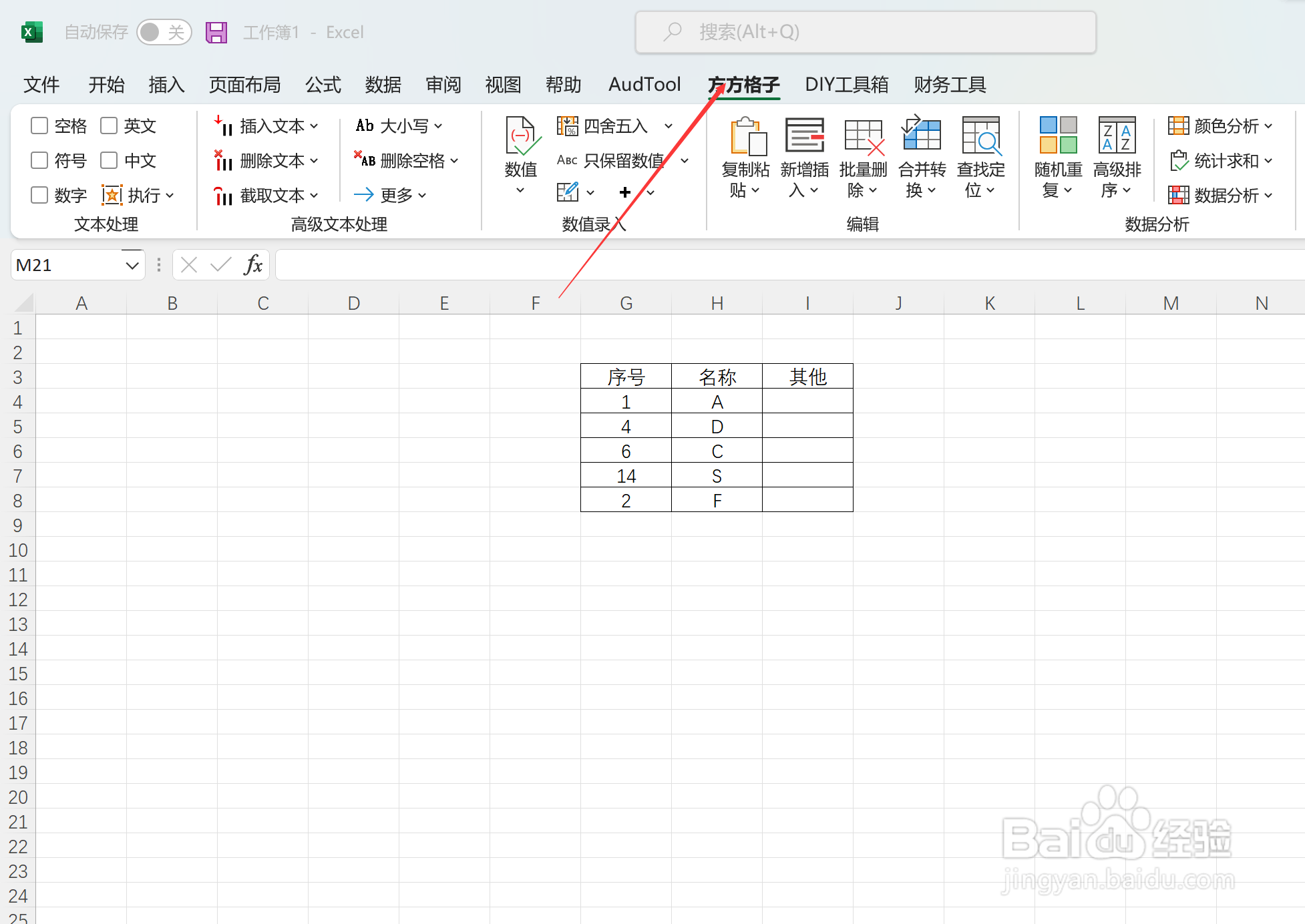Expand the Name Box dropdown arrow
Image resolution: width=1305 pixels, height=924 pixels.
click(x=132, y=265)
